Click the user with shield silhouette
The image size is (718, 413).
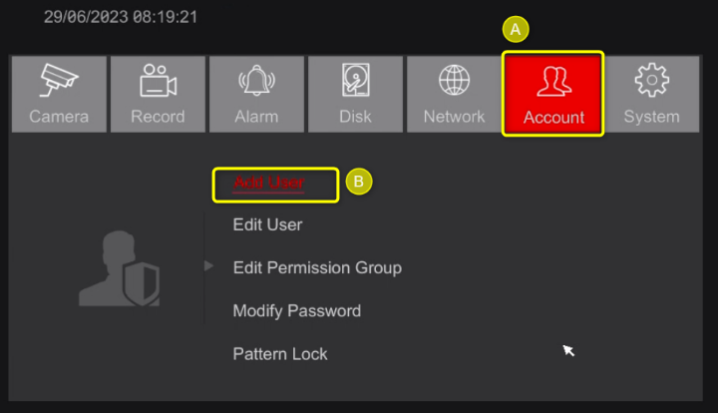pyautogui.click(x=119, y=268)
